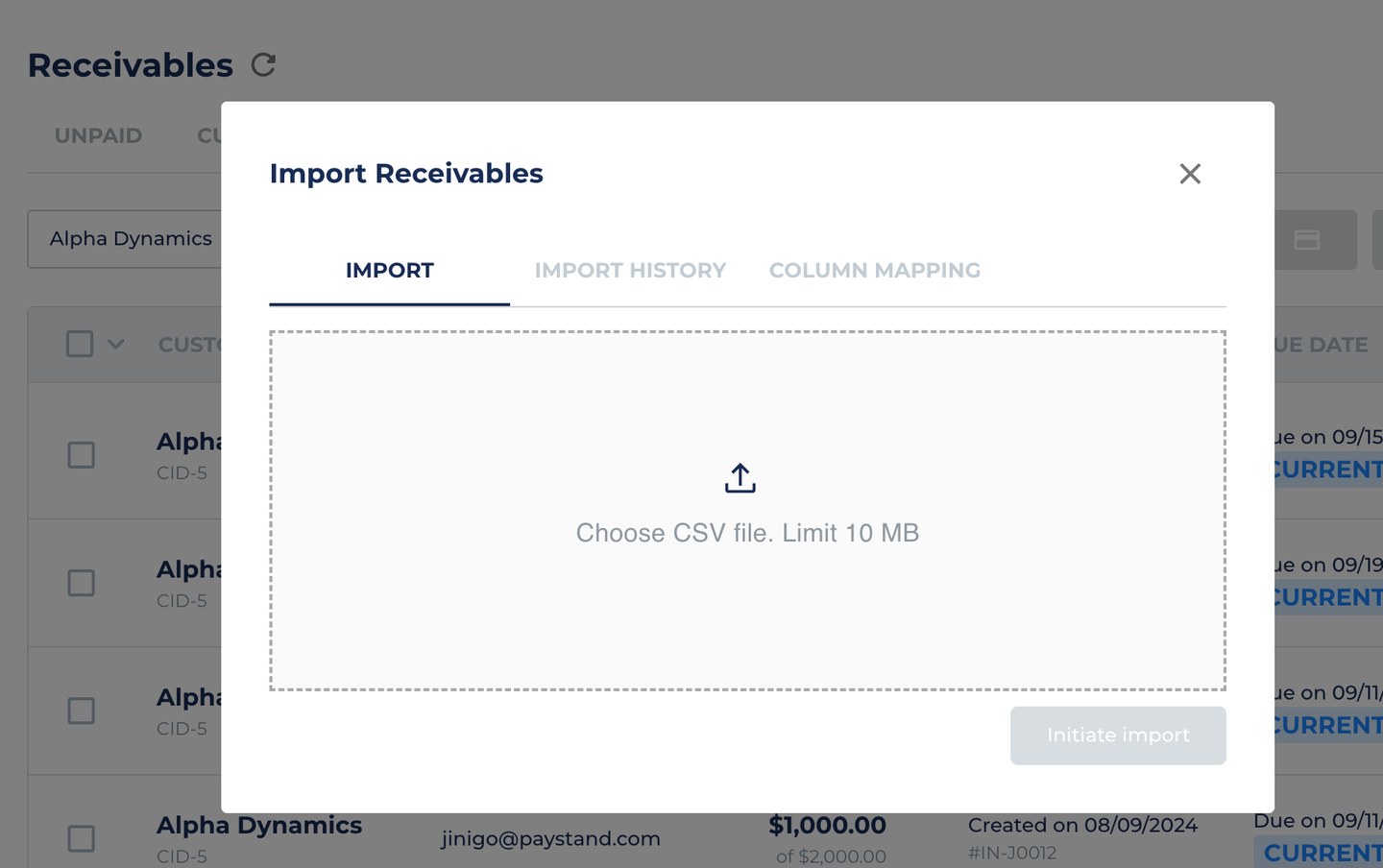Screen dimensions: 1383x868
Task: Choose CSV file drop zone
Action: 747,511
